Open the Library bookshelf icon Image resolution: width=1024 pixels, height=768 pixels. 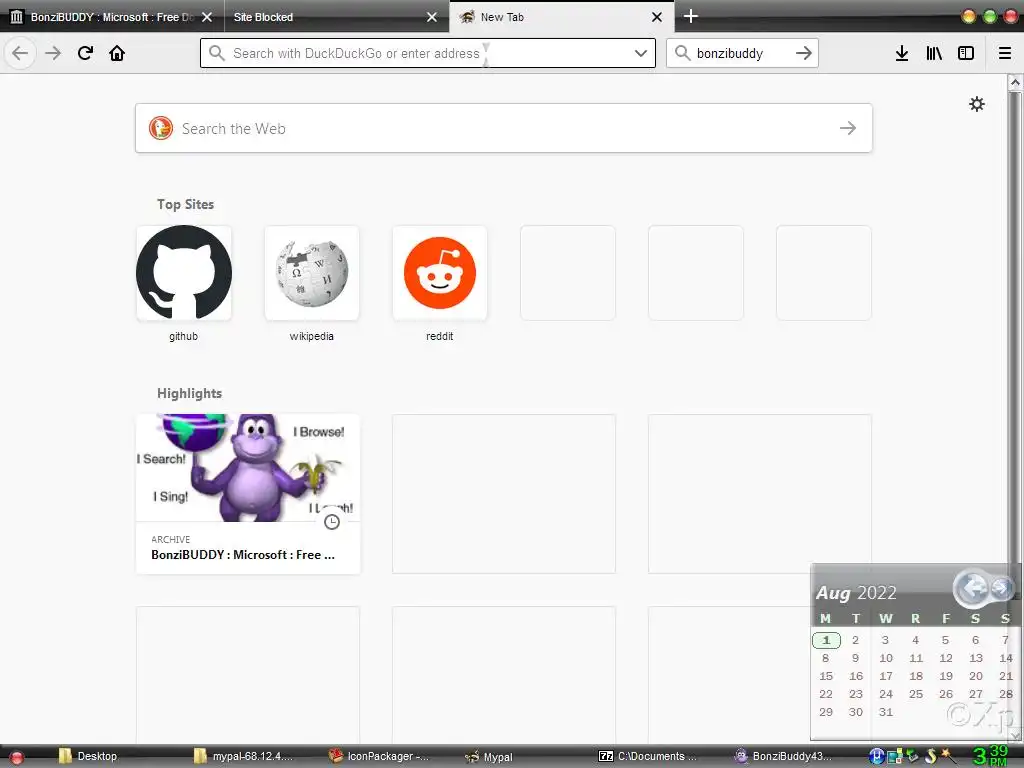coord(934,53)
